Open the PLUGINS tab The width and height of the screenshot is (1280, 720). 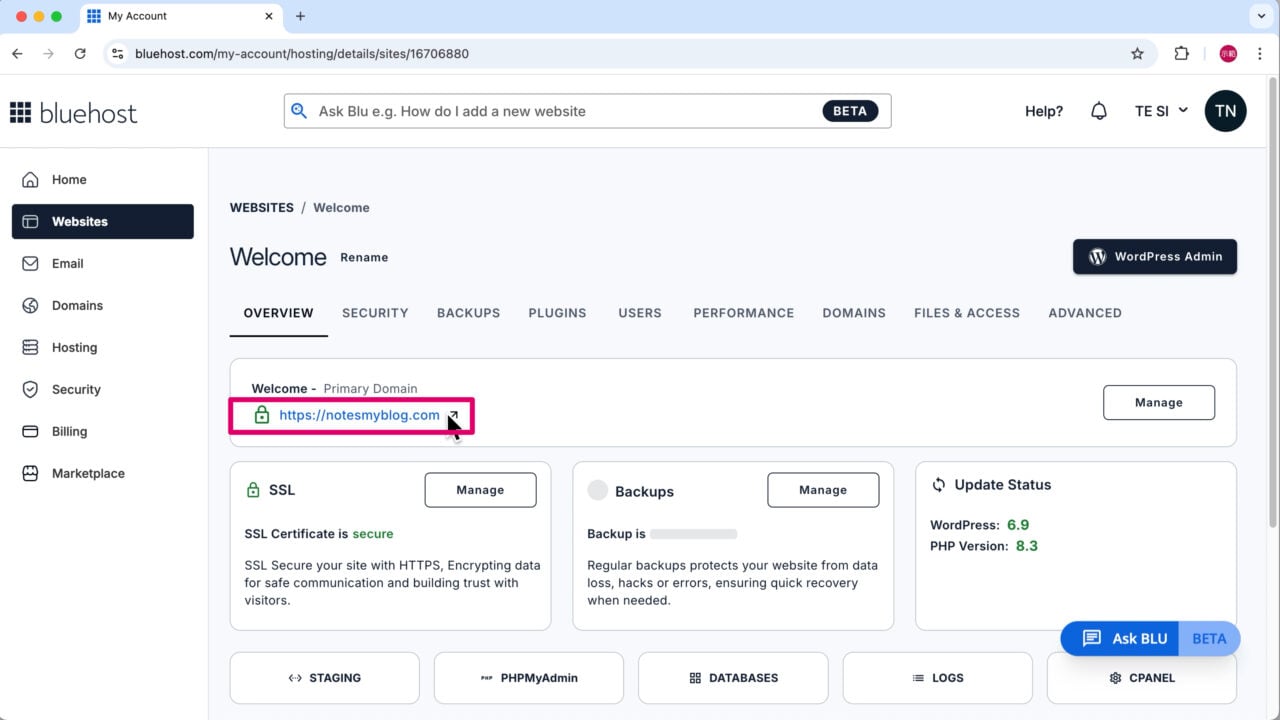[x=557, y=313]
